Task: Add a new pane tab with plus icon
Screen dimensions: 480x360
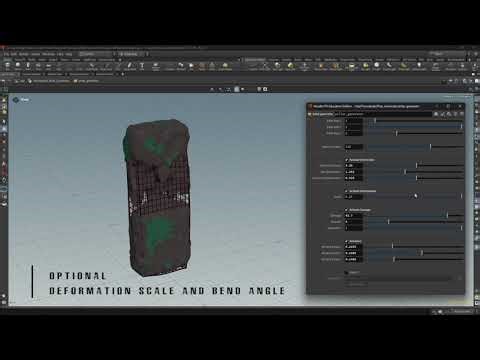Action: pos(122,74)
